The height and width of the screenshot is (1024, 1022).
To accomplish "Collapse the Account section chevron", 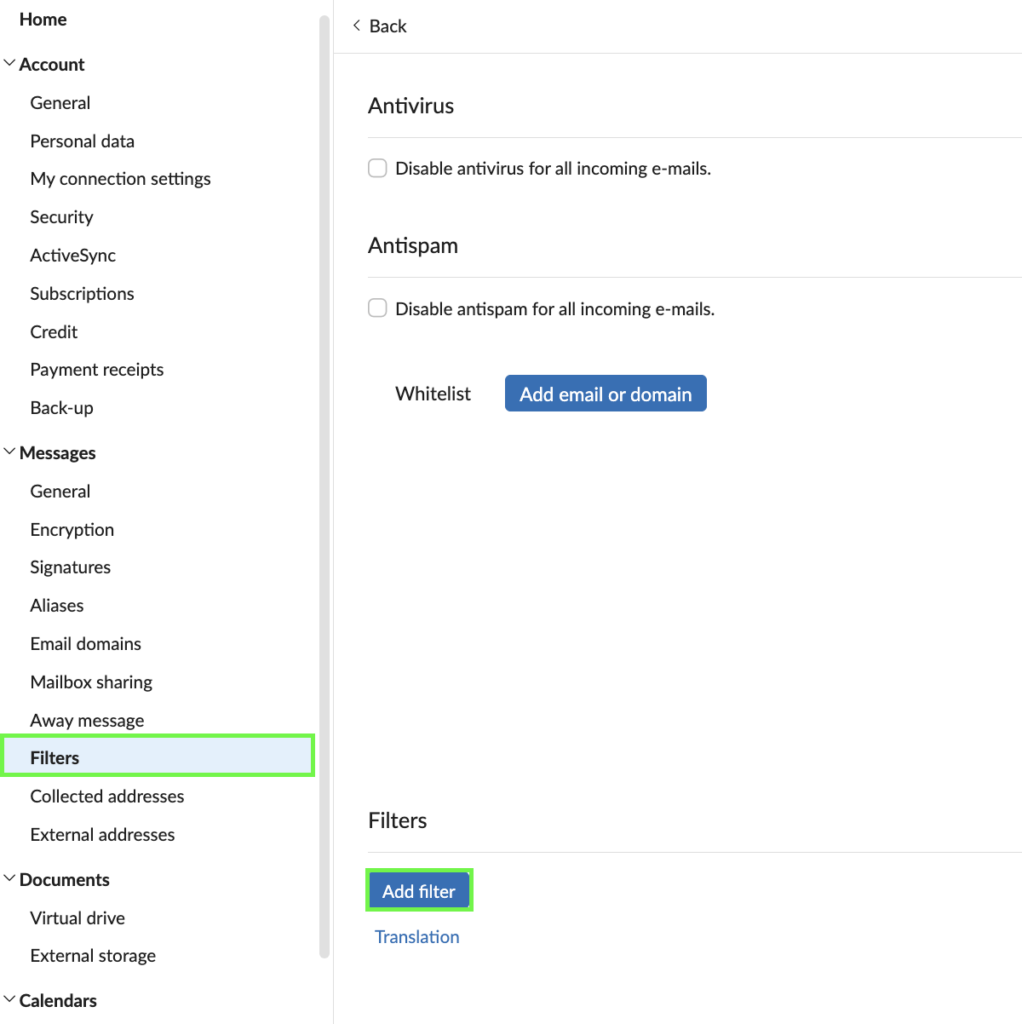I will point(10,64).
